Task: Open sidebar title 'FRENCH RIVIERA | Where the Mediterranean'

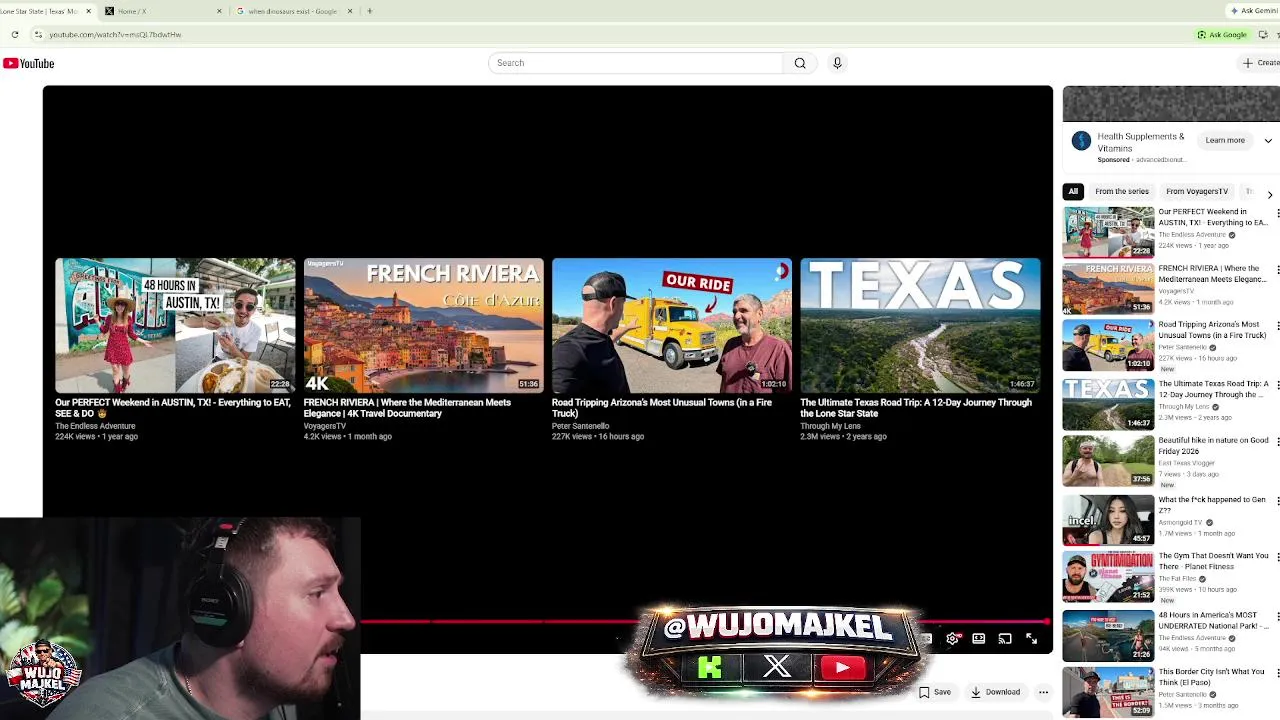Action: tap(1213, 274)
